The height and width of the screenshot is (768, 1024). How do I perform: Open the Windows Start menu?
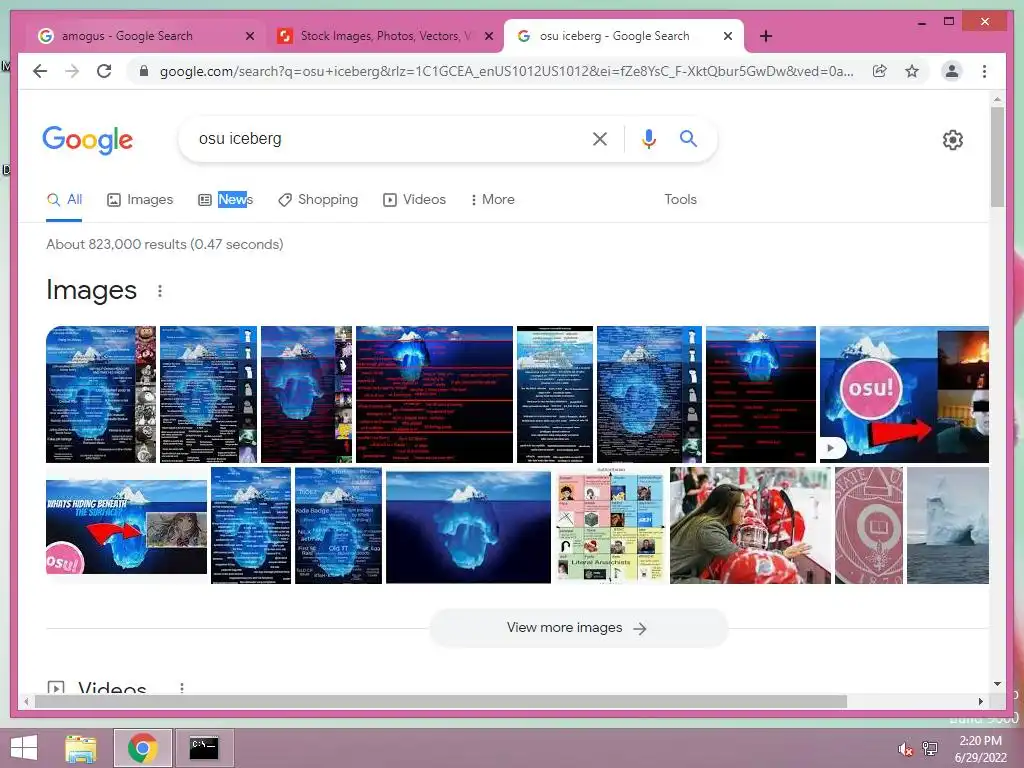(24, 748)
